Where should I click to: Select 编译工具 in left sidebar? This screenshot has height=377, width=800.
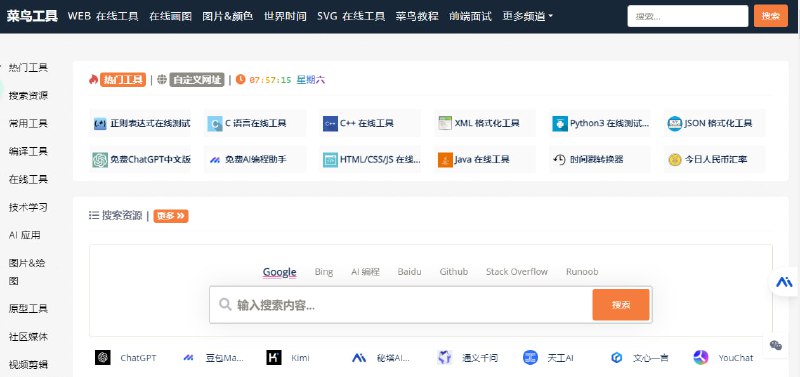tap(28, 152)
